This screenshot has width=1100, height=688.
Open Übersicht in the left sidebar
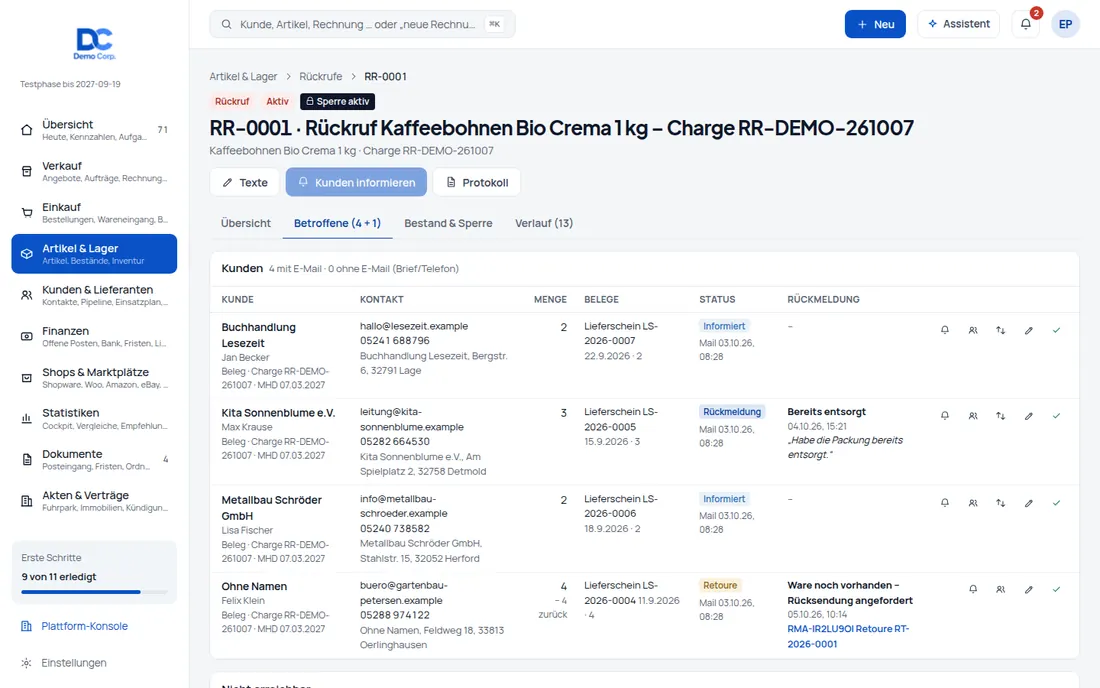[94, 130]
